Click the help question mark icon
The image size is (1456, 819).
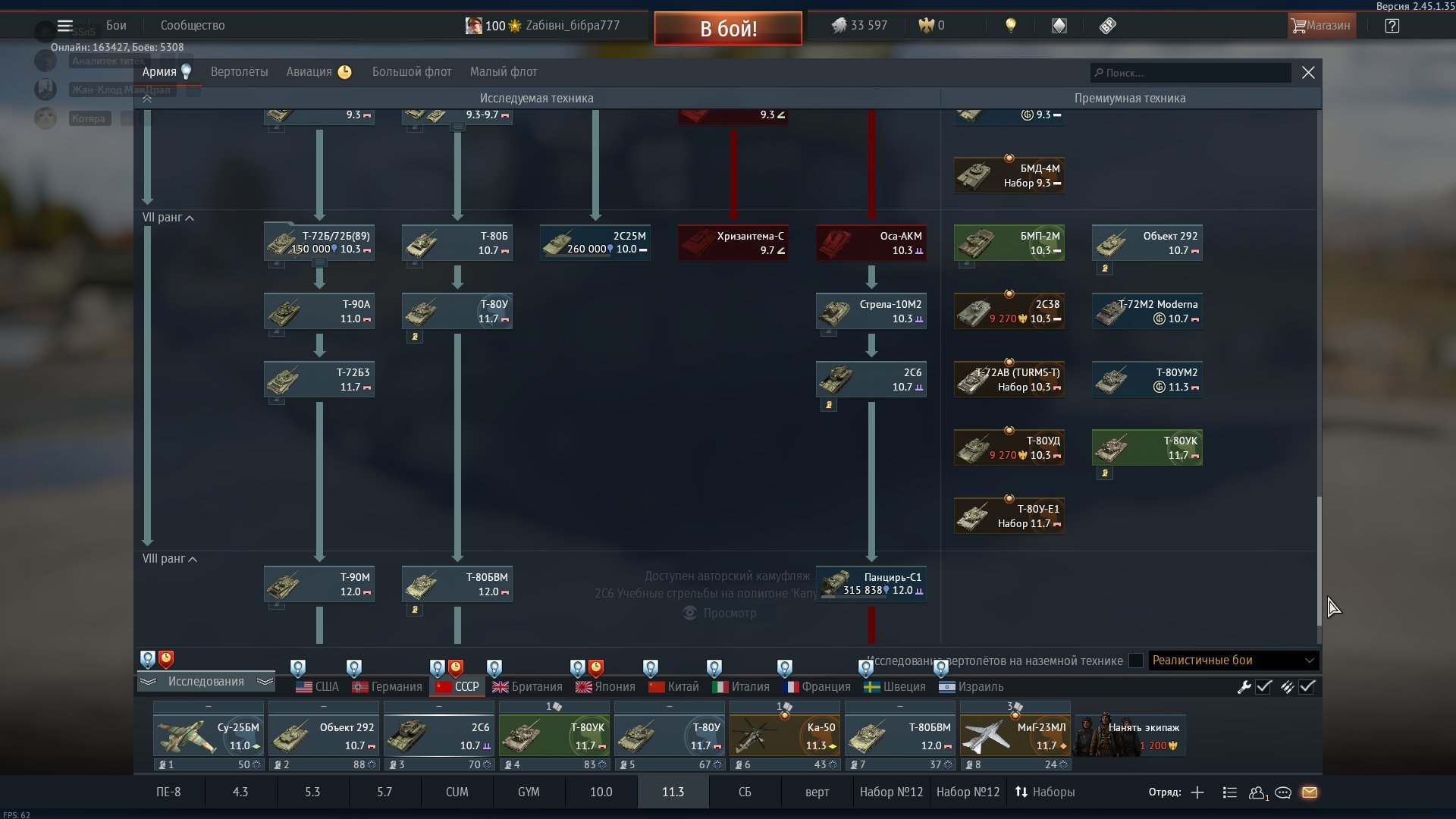click(x=1392, y=26)
